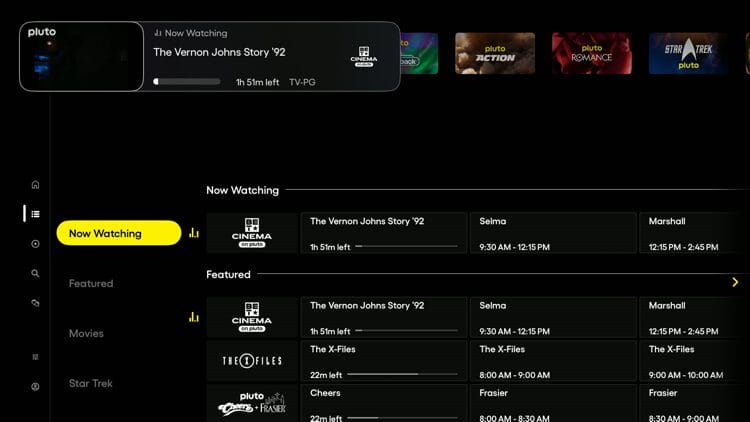
Task: Open the partly hidden purple-green channel thumbnail
Action: click(x=419, y=53)
